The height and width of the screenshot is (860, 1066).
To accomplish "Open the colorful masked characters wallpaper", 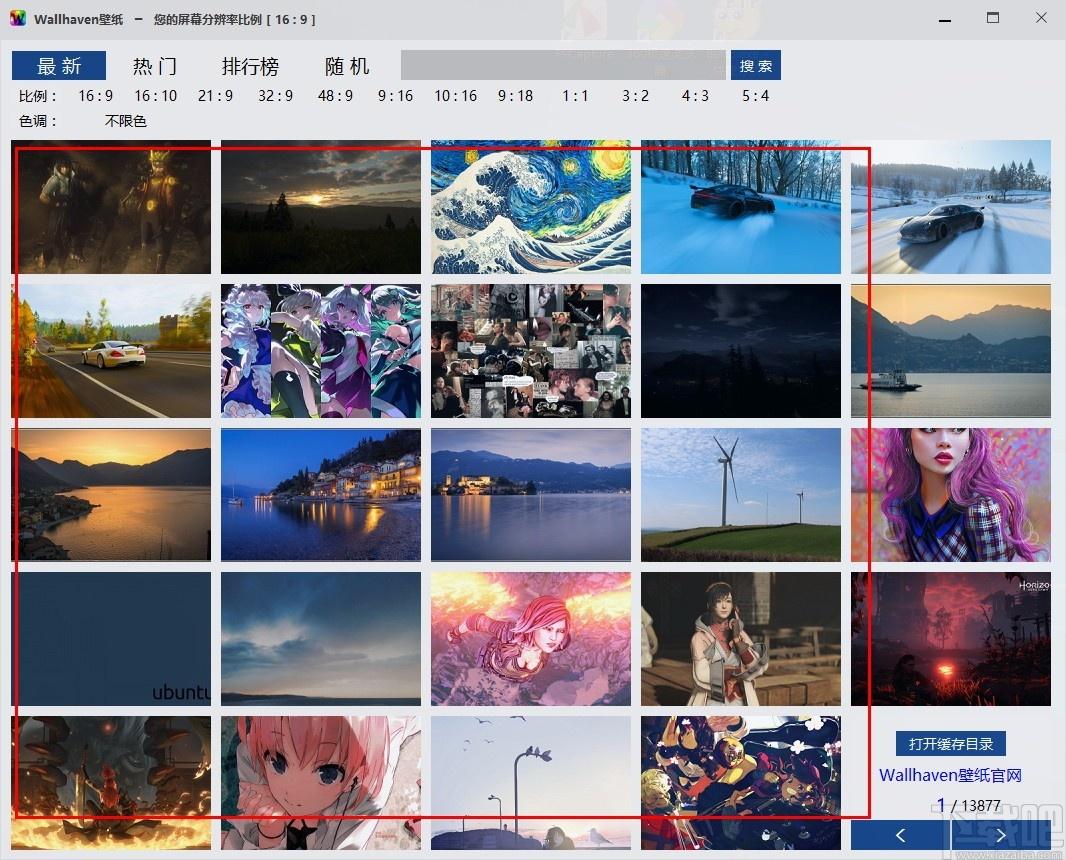I will [x=741, y=783].
